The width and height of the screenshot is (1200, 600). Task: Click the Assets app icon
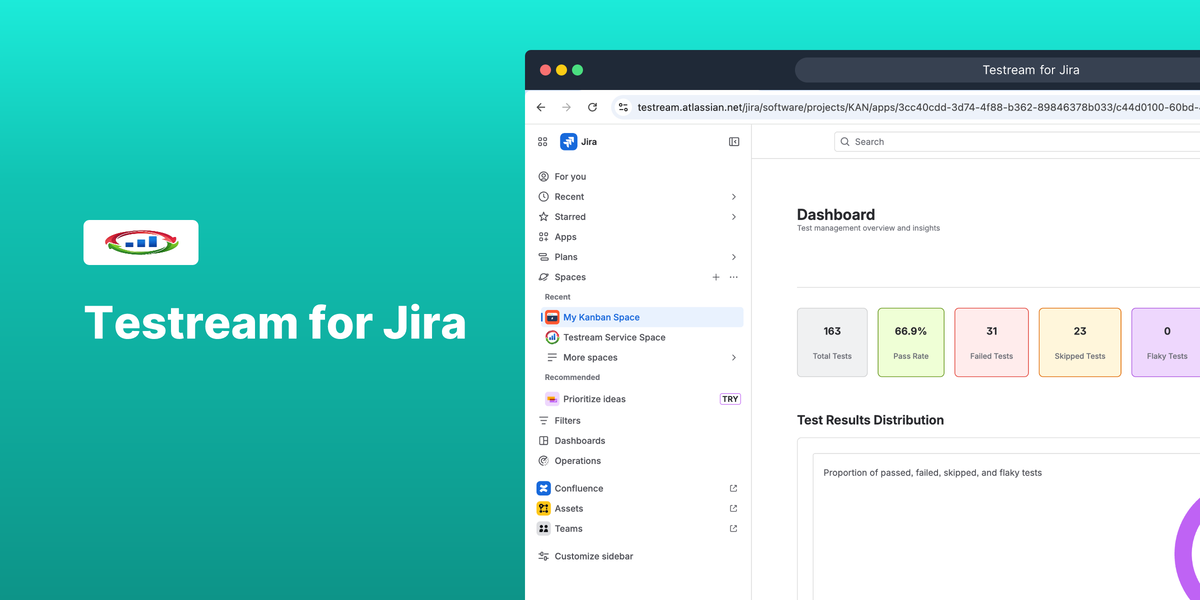[544, 509]
